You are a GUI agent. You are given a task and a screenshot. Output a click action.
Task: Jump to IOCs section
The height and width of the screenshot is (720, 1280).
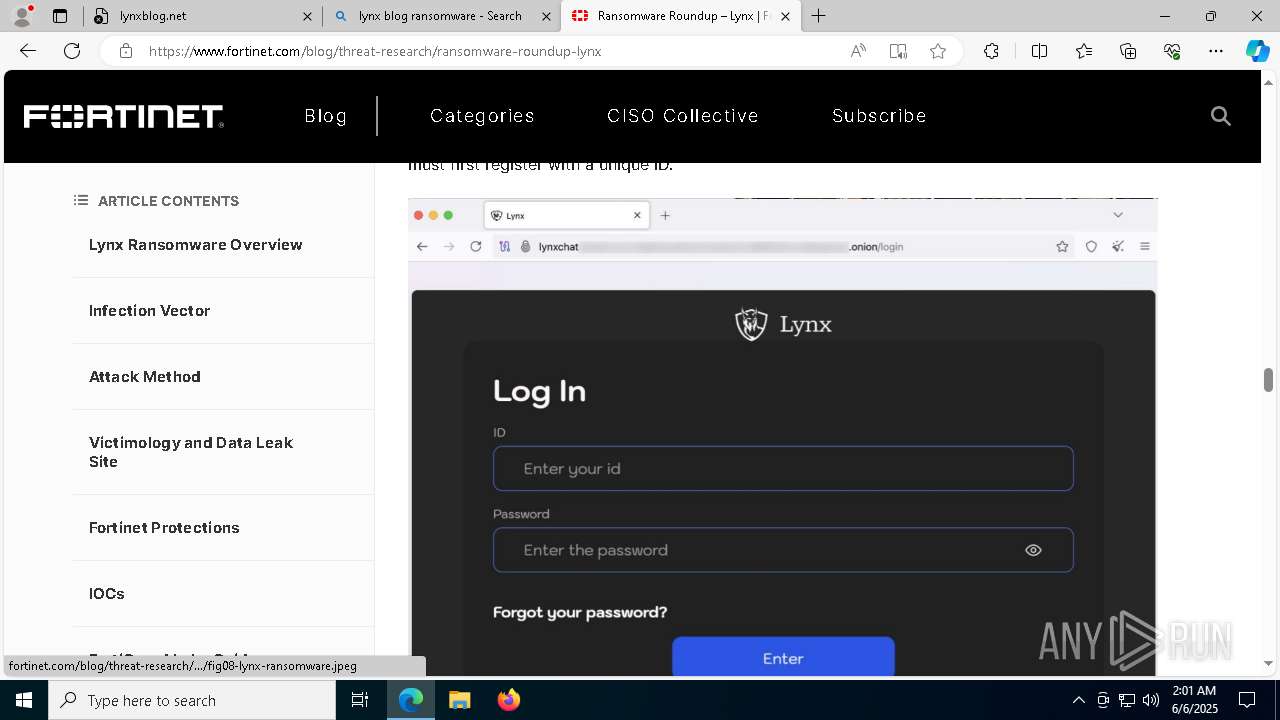pos(106,594)
